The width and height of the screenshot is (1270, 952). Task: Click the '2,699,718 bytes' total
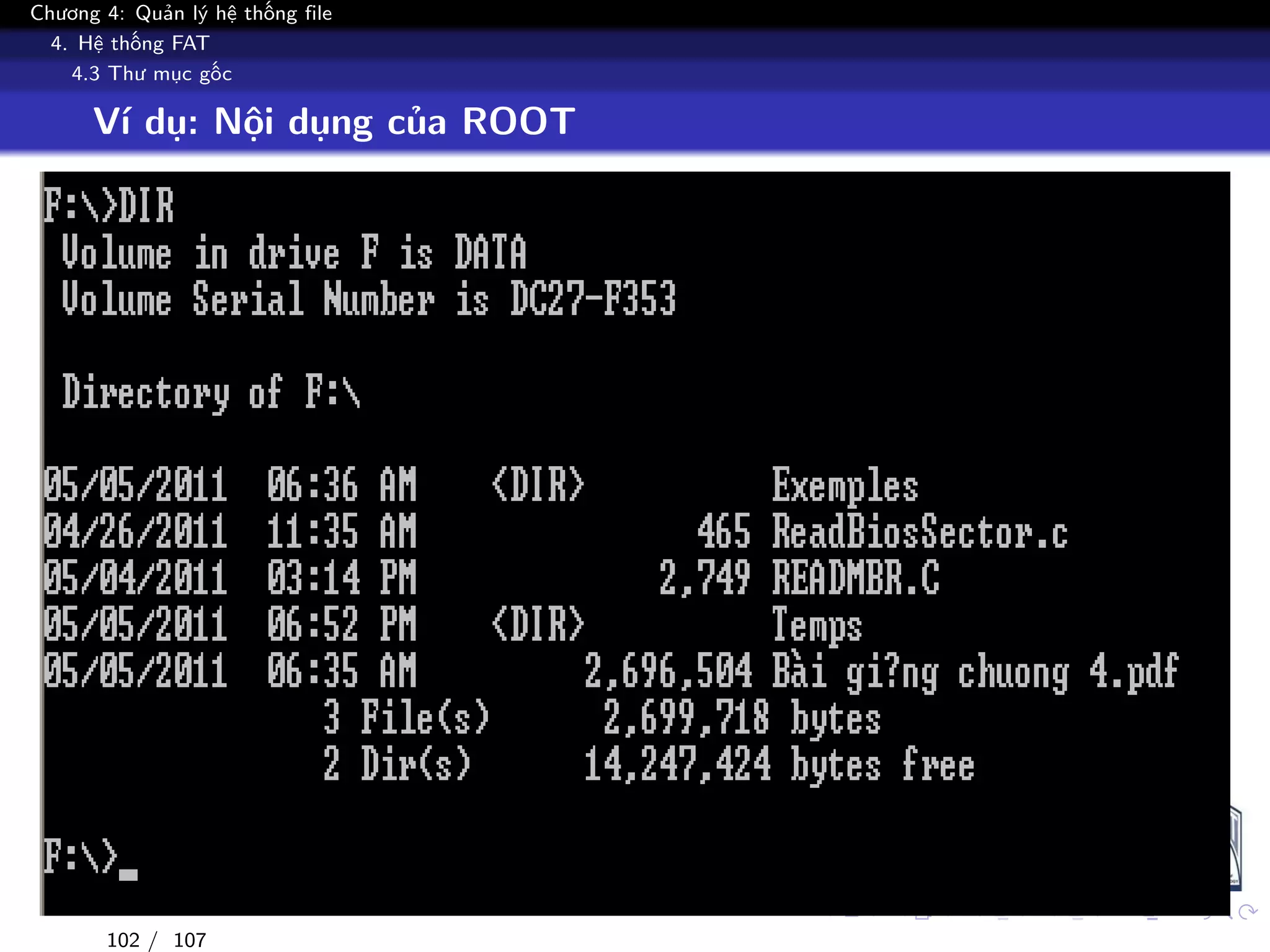(x=742, y=719)
